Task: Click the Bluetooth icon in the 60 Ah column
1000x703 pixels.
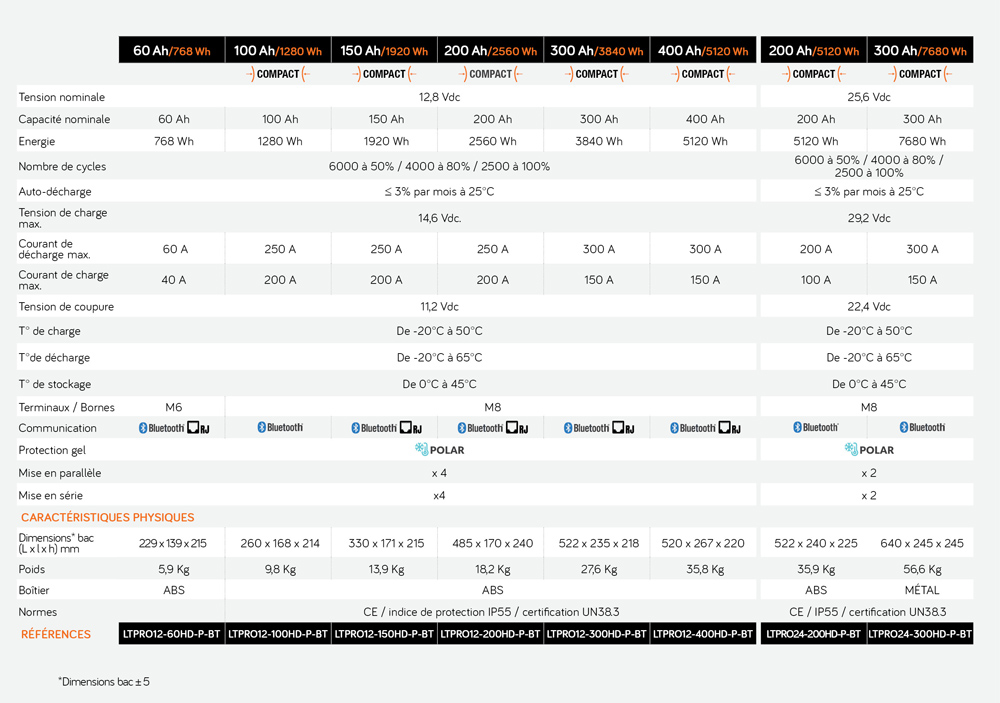Action: 143,428
